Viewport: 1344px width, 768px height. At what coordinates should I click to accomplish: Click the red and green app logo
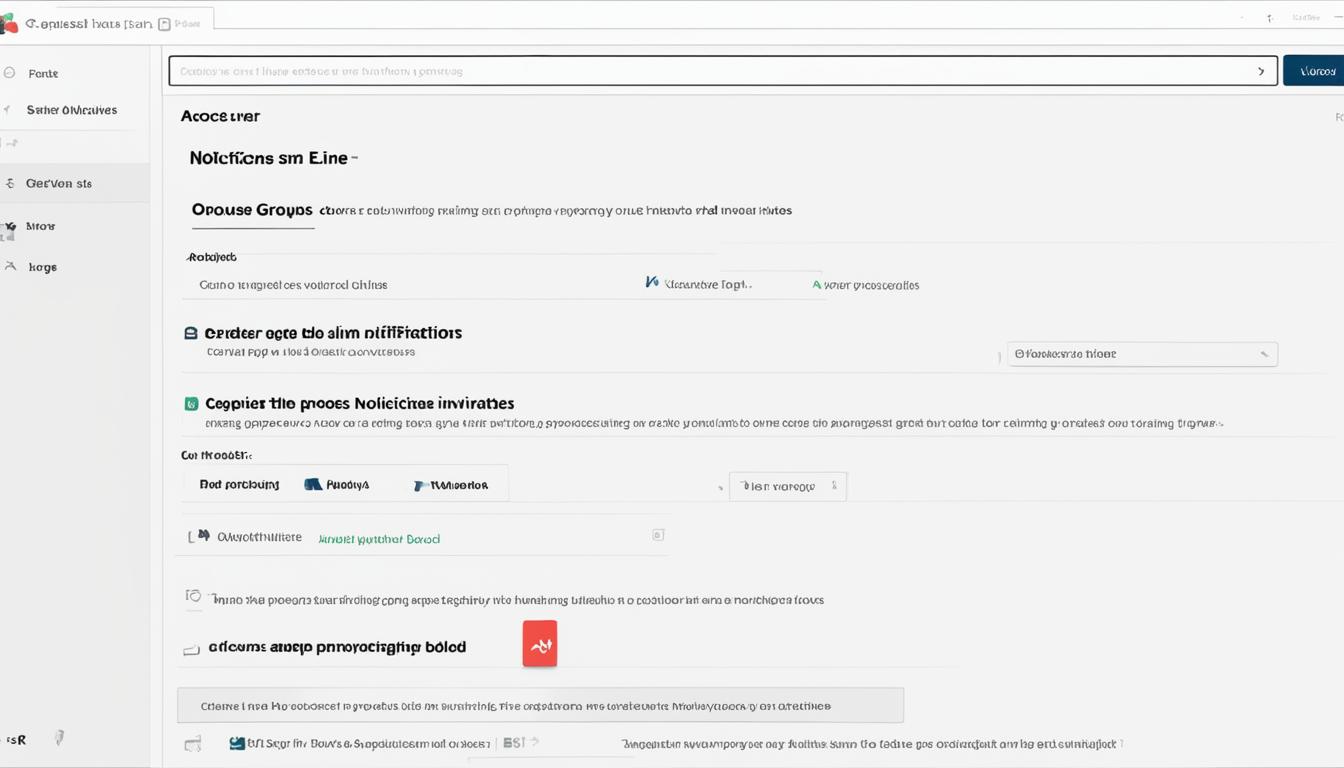[8, 24]
